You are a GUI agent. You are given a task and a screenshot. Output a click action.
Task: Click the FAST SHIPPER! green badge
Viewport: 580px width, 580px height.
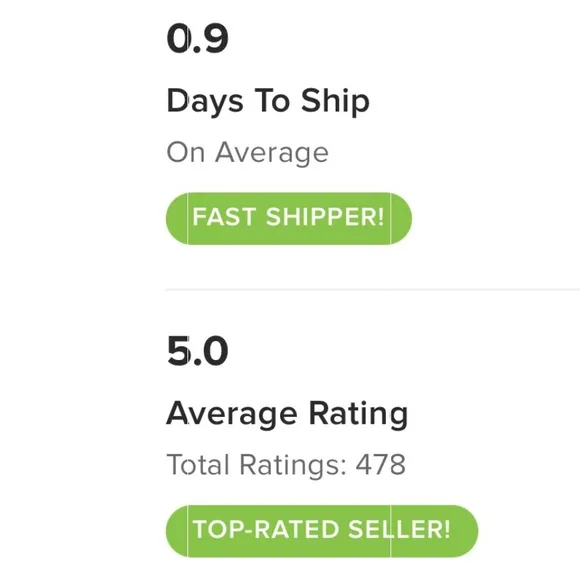coord(289,218)
